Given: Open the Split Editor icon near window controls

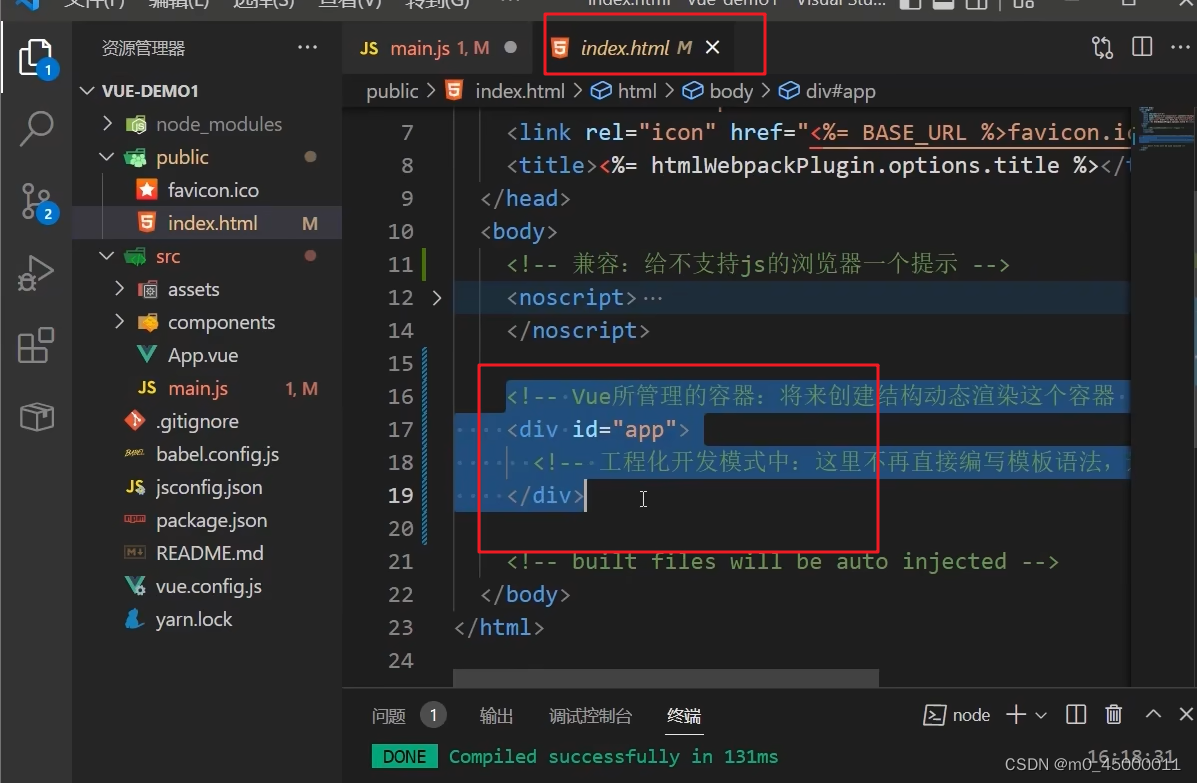Looking at the screenshot, I should pos(1141,46).
